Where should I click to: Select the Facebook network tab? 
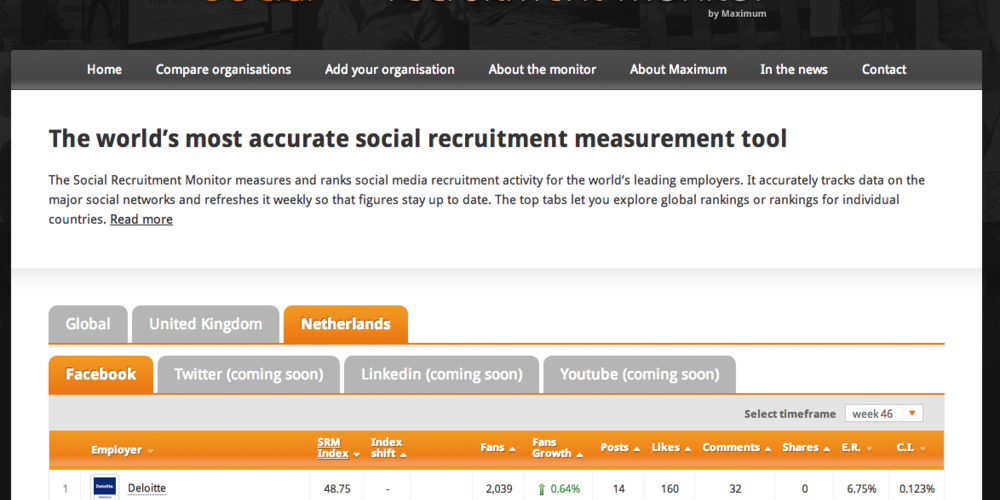pos(101,374)
